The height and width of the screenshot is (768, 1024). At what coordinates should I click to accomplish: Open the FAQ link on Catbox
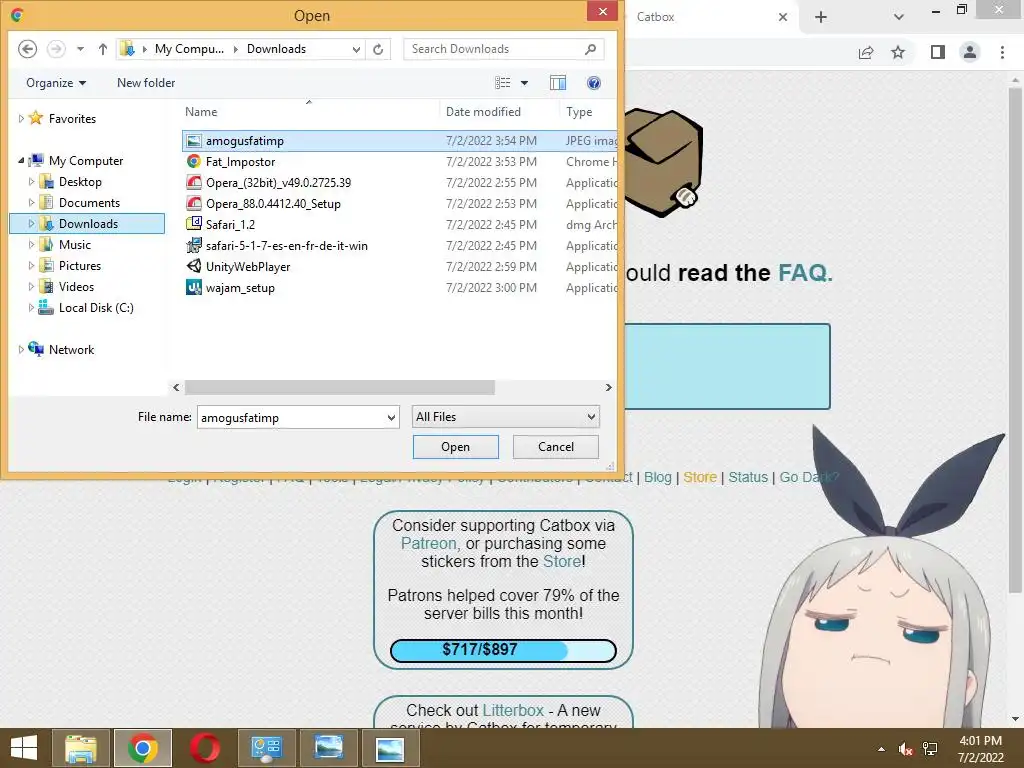805,272
